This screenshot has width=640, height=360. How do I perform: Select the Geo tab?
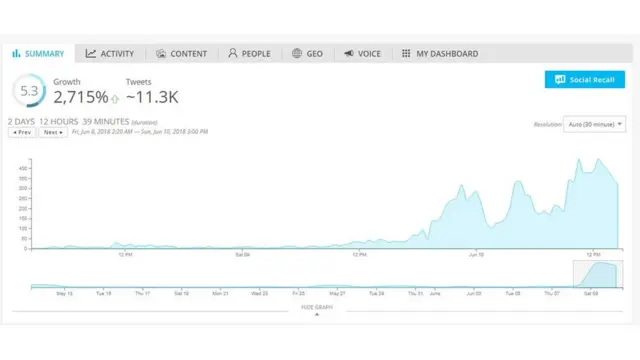click(x=307, y=53)
